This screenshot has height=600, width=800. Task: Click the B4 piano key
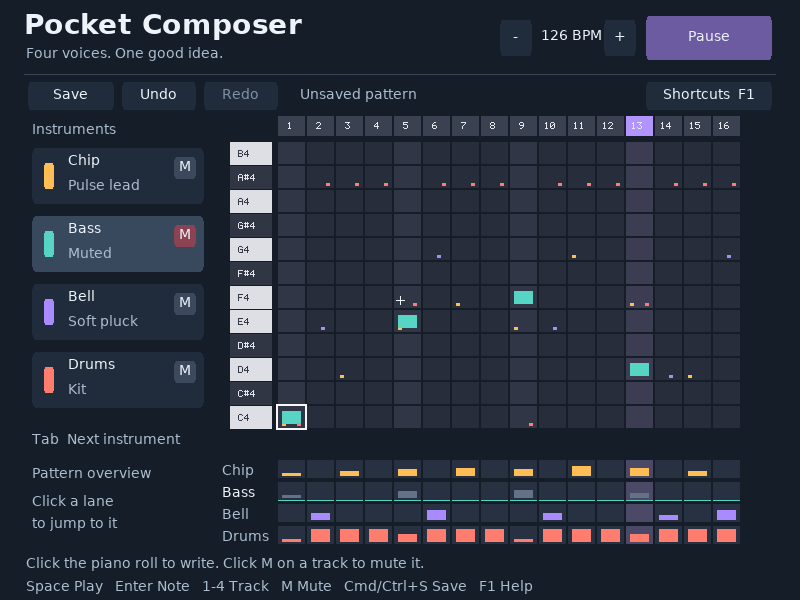click(251, 154)
